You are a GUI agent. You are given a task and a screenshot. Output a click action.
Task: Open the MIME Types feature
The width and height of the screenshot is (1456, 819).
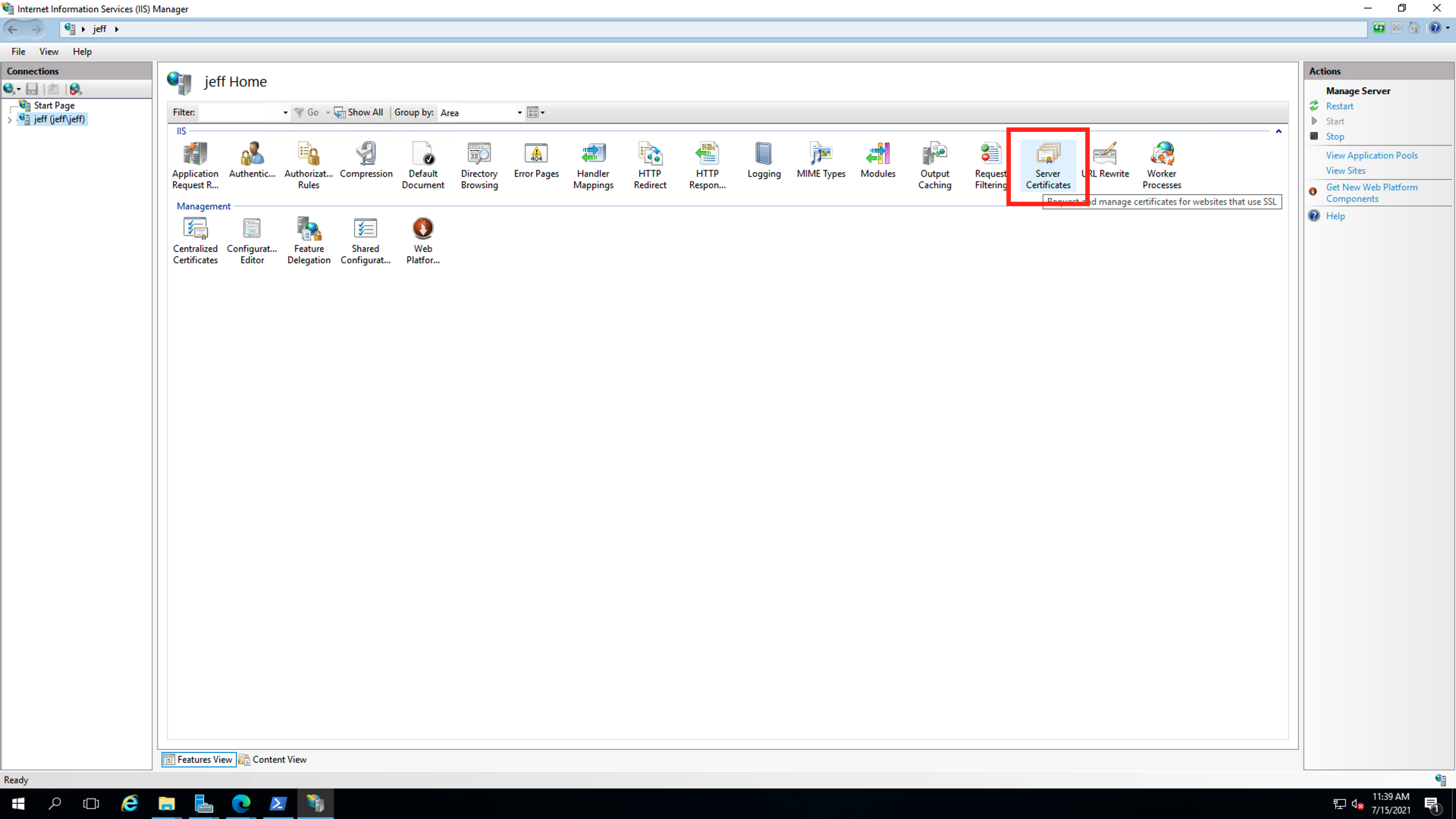point(821,161)
